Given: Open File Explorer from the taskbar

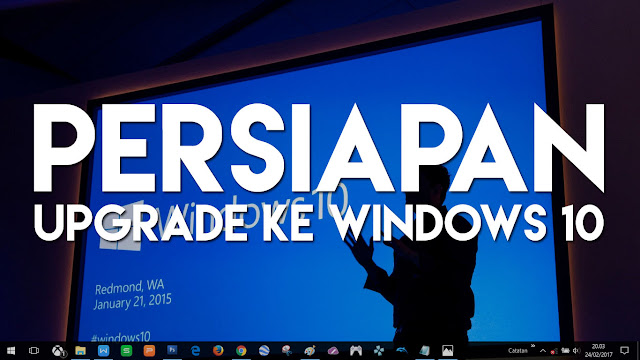Looking at the screenshot, I should (80, 351).
